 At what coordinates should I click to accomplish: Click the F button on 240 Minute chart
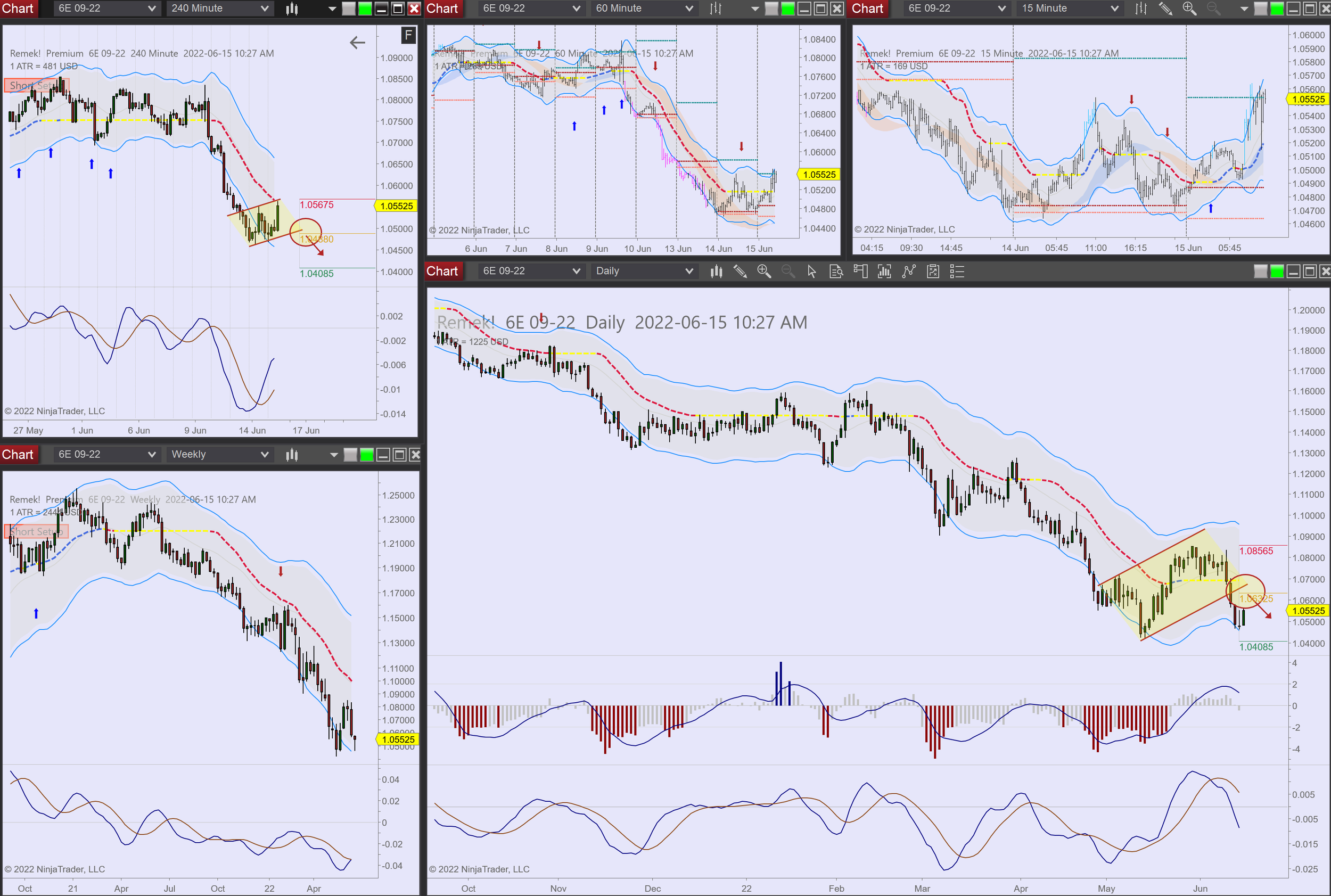[x=408, y=36]
